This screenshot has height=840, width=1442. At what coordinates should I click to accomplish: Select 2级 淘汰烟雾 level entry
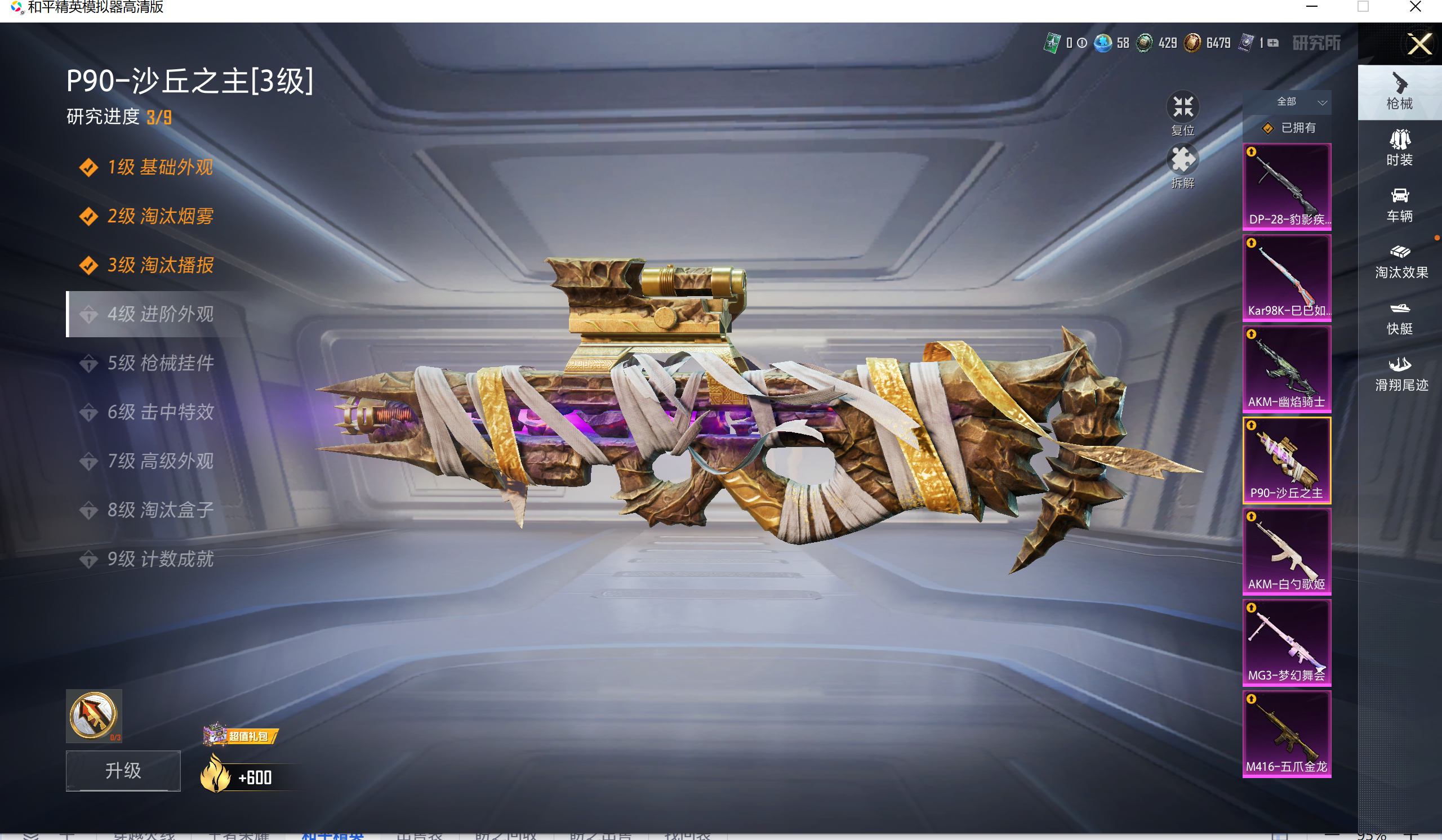point(160,216)
